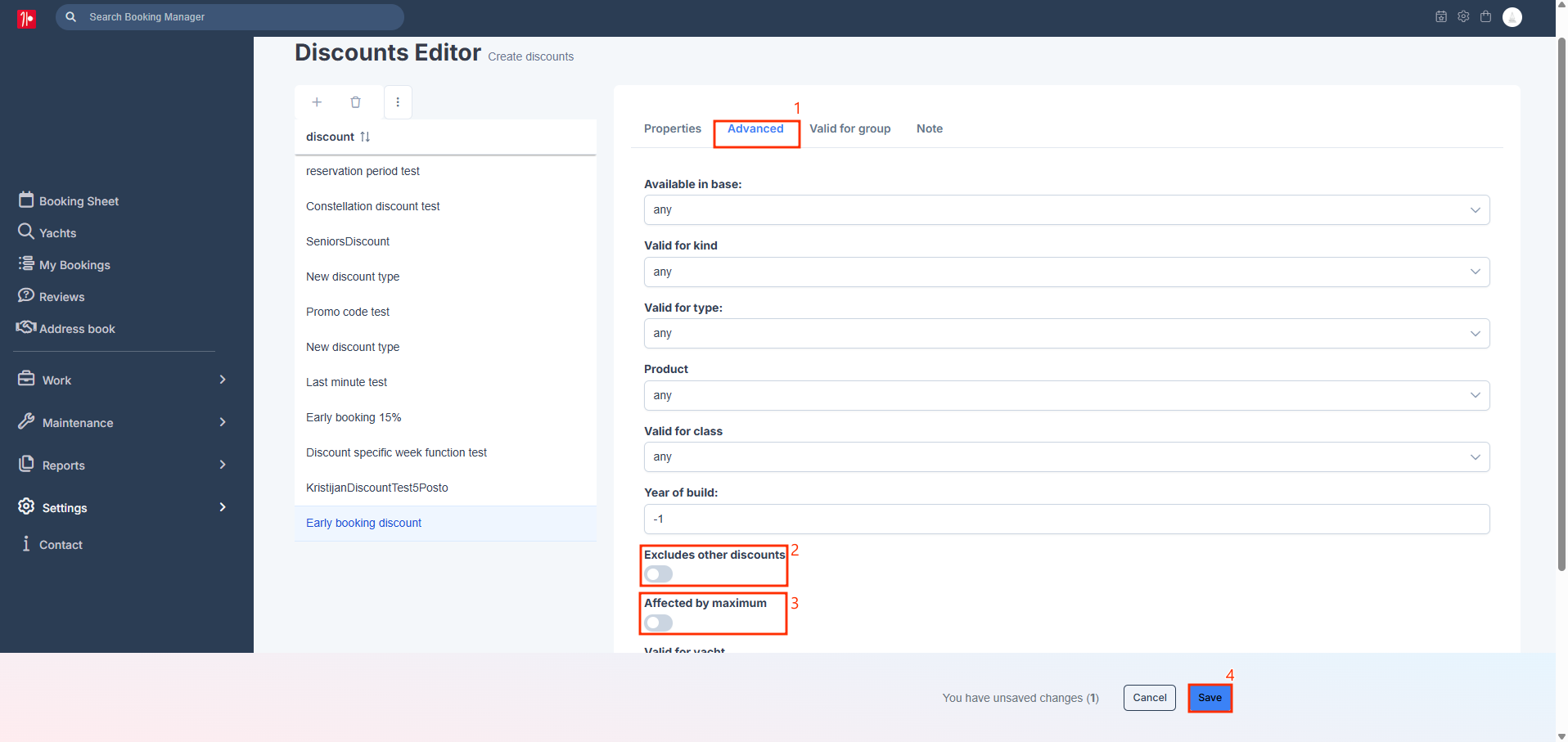1568x742 pixels.
Task: Sort list by discount column arrows
Action: coord(365,137)
